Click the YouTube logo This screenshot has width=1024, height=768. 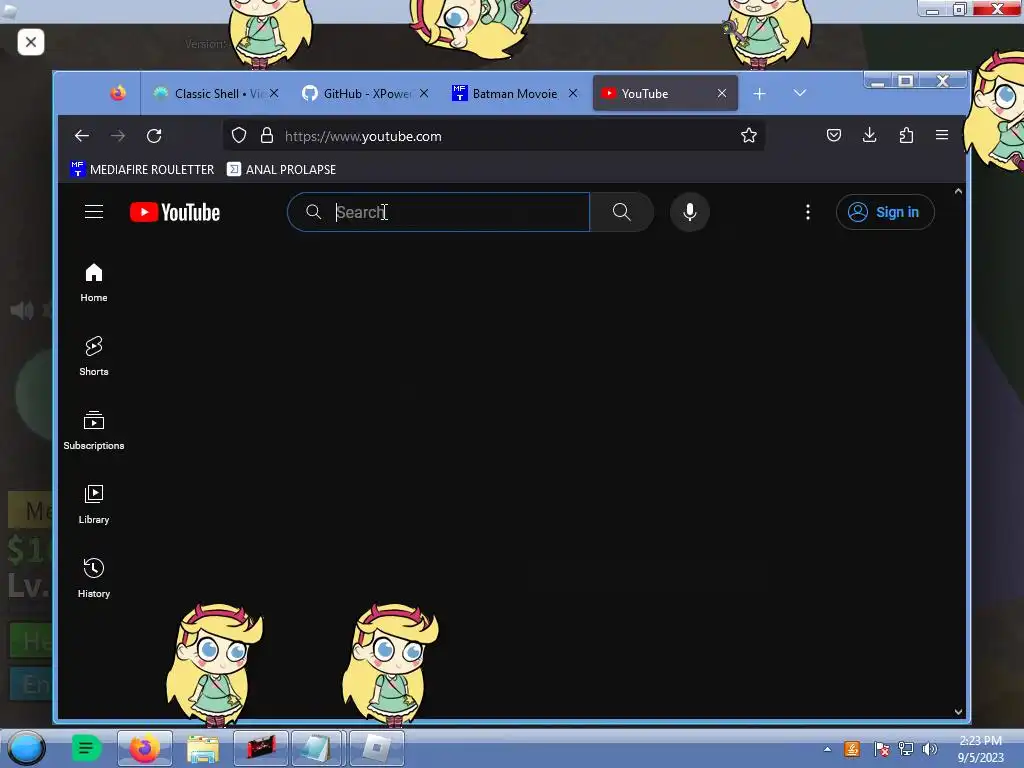tap(175, 212)
